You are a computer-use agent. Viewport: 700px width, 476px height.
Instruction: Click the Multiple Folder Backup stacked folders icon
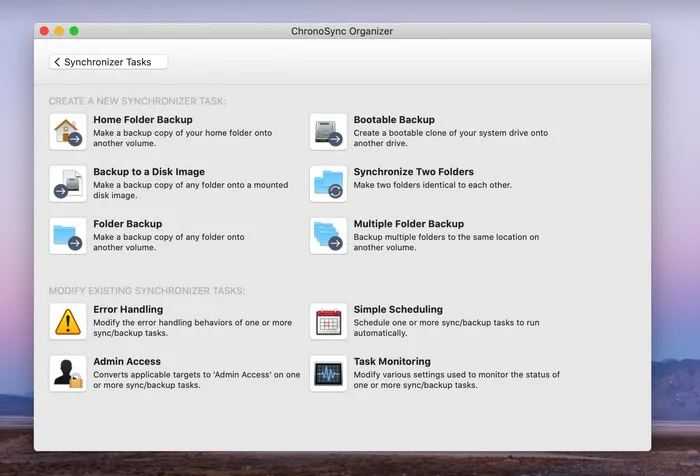pos(328,236)
